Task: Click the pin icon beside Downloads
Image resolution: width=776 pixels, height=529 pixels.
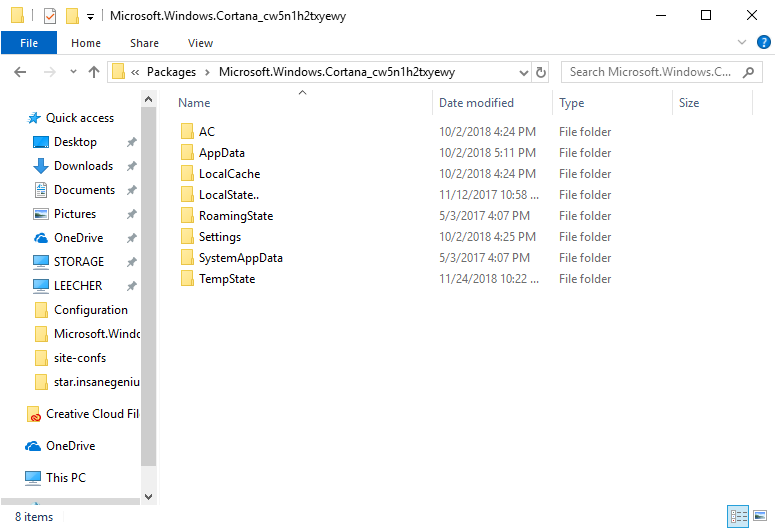Action: (x=131, y=166)
